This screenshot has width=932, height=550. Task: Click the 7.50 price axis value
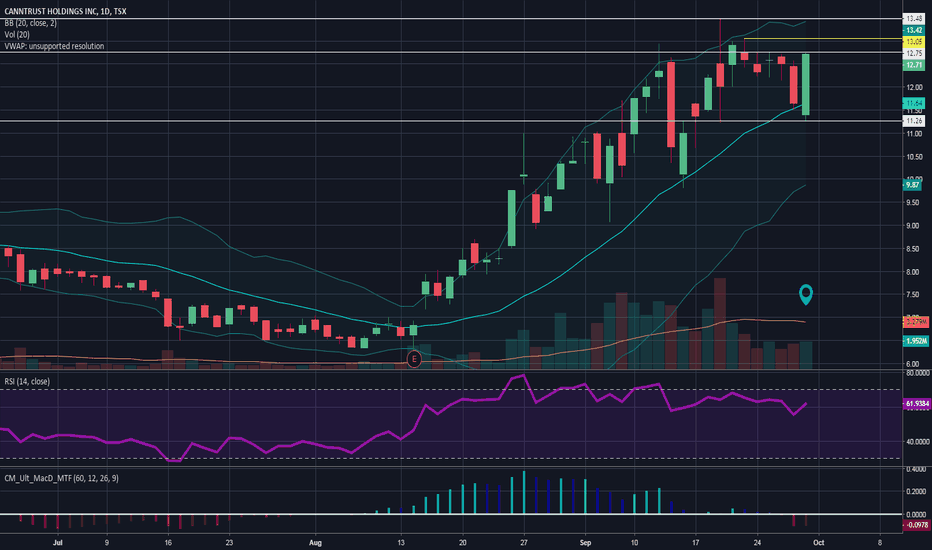[x=914, y=295]
